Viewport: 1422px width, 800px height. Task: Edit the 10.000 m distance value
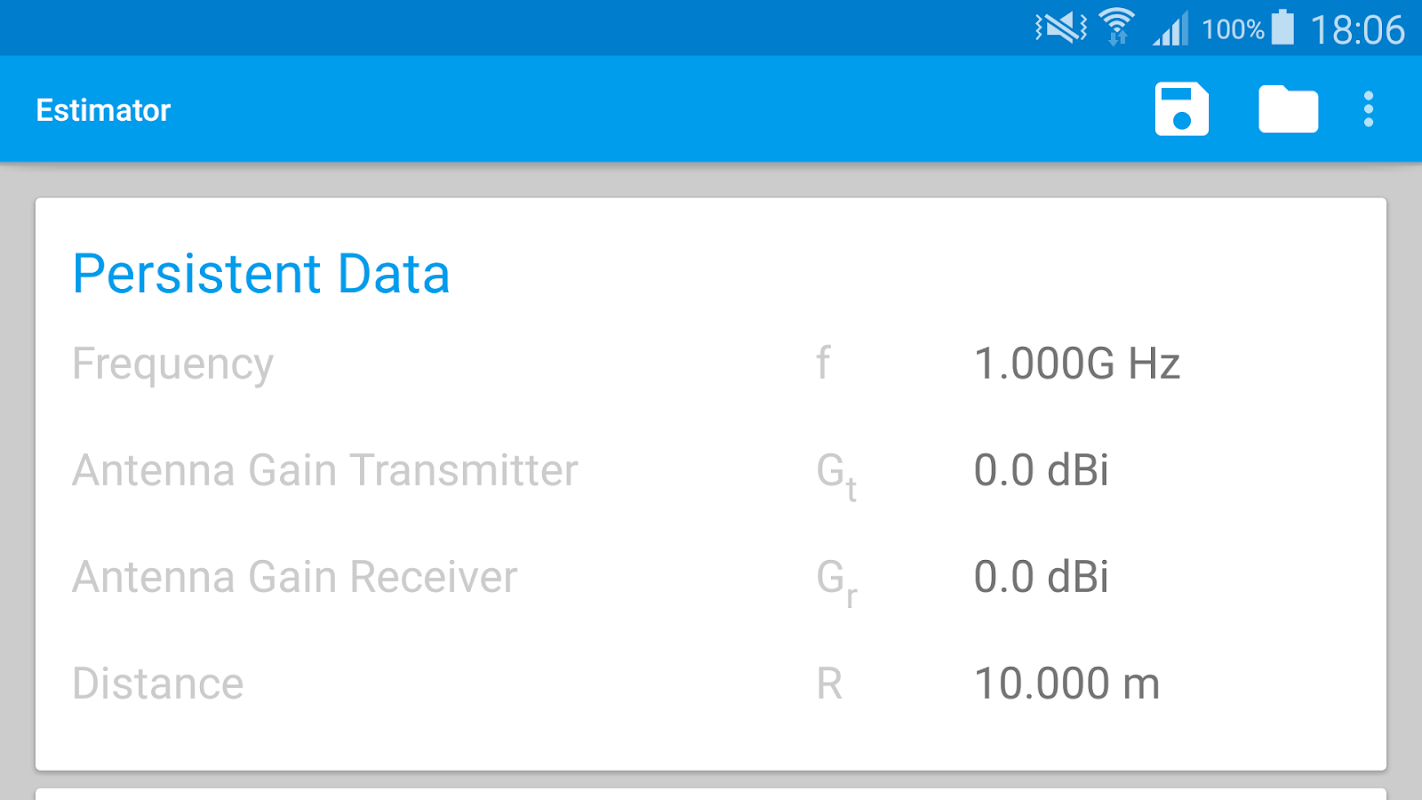[1066, 684]
